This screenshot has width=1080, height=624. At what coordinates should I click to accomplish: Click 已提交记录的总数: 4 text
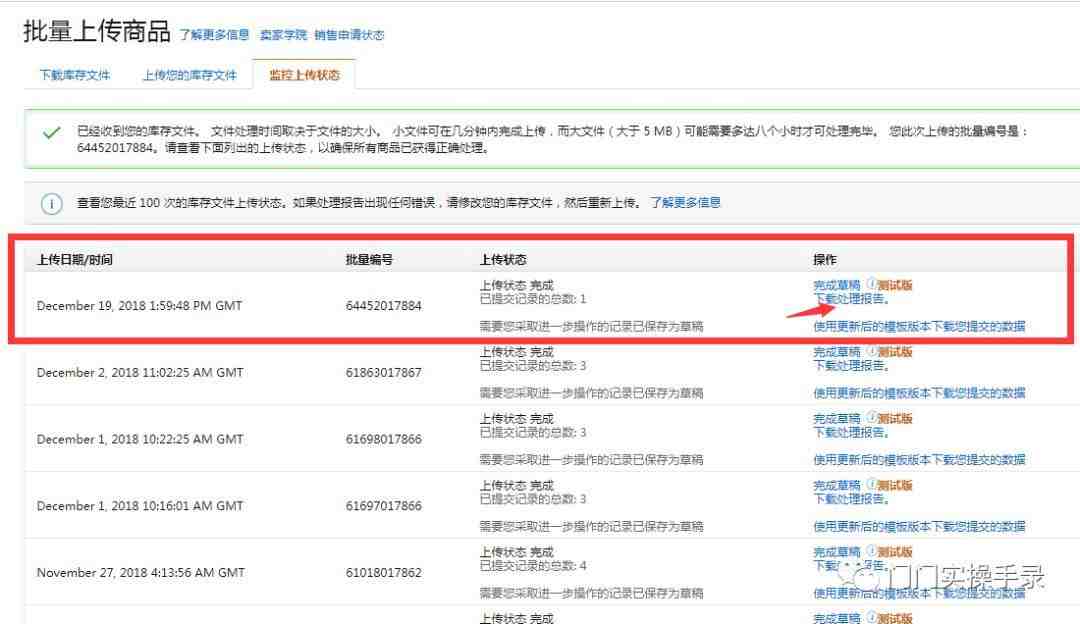tap(533, 566)
